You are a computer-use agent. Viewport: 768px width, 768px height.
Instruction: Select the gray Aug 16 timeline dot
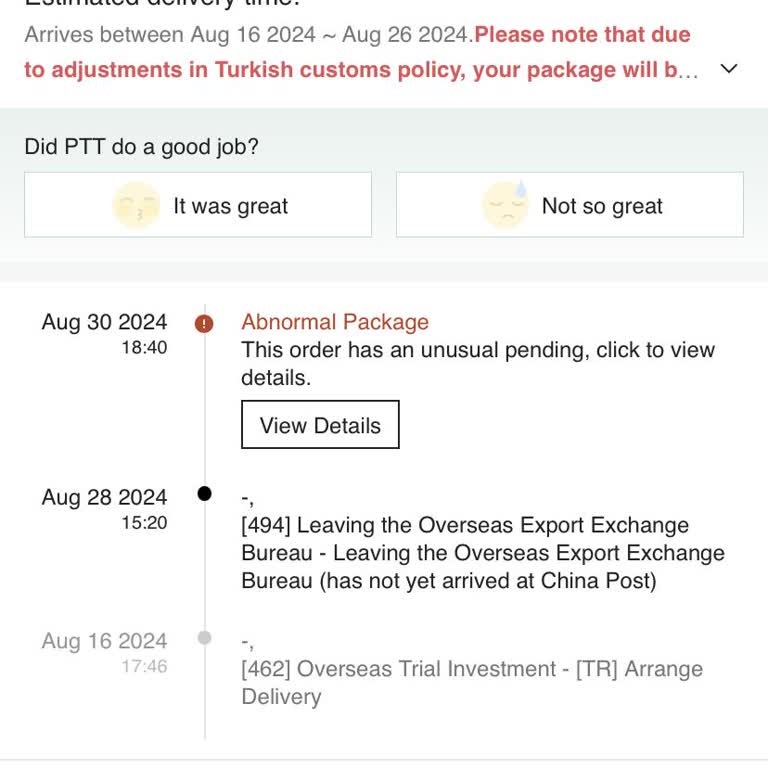pyautogui.click(x=205, y=637)
